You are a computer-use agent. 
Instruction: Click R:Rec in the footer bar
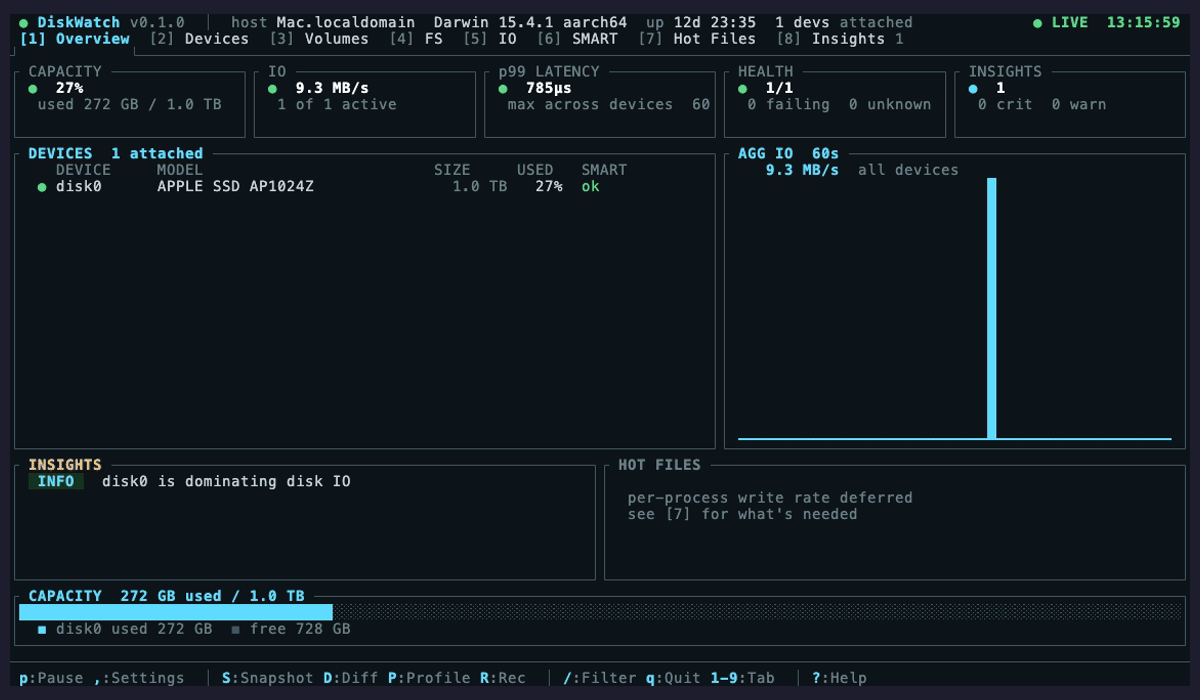click(x=503, y=678)
